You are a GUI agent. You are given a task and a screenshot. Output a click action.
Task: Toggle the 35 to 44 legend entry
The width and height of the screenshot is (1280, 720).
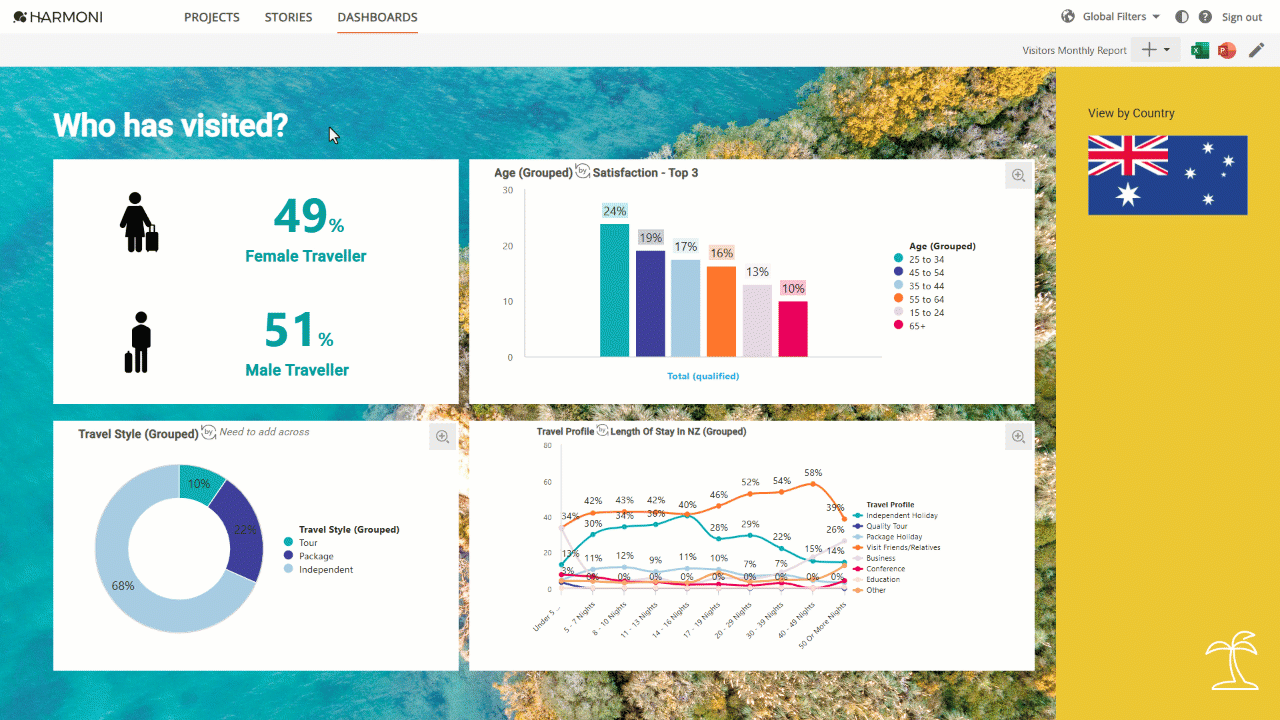920,286
